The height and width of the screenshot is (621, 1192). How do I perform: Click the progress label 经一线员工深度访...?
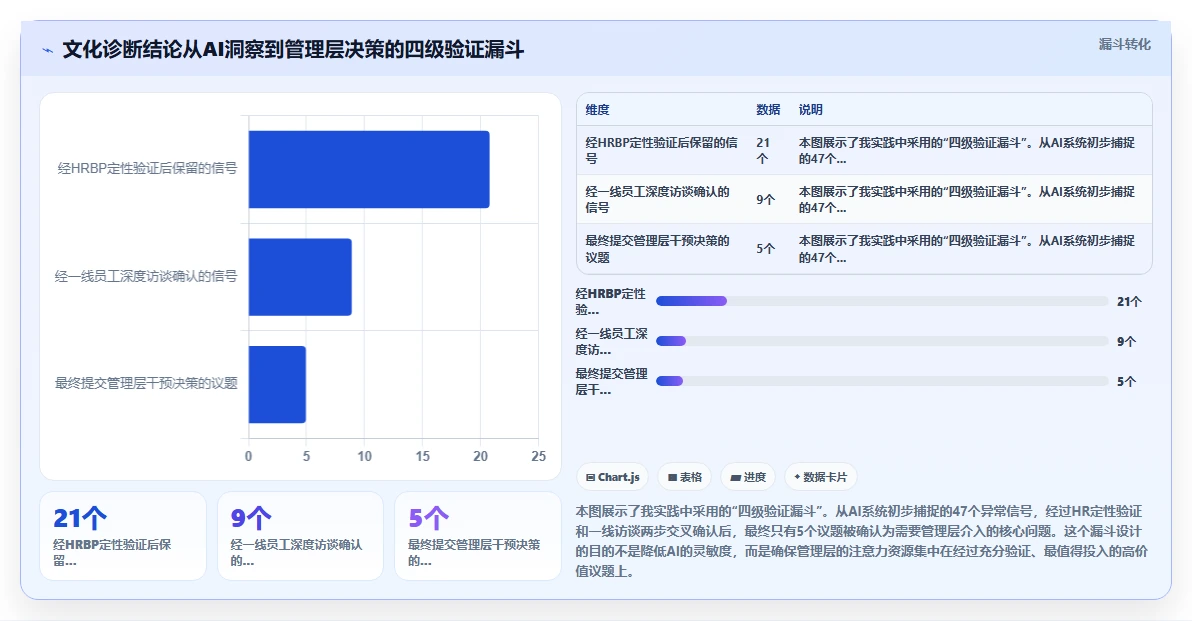(611, 341)
